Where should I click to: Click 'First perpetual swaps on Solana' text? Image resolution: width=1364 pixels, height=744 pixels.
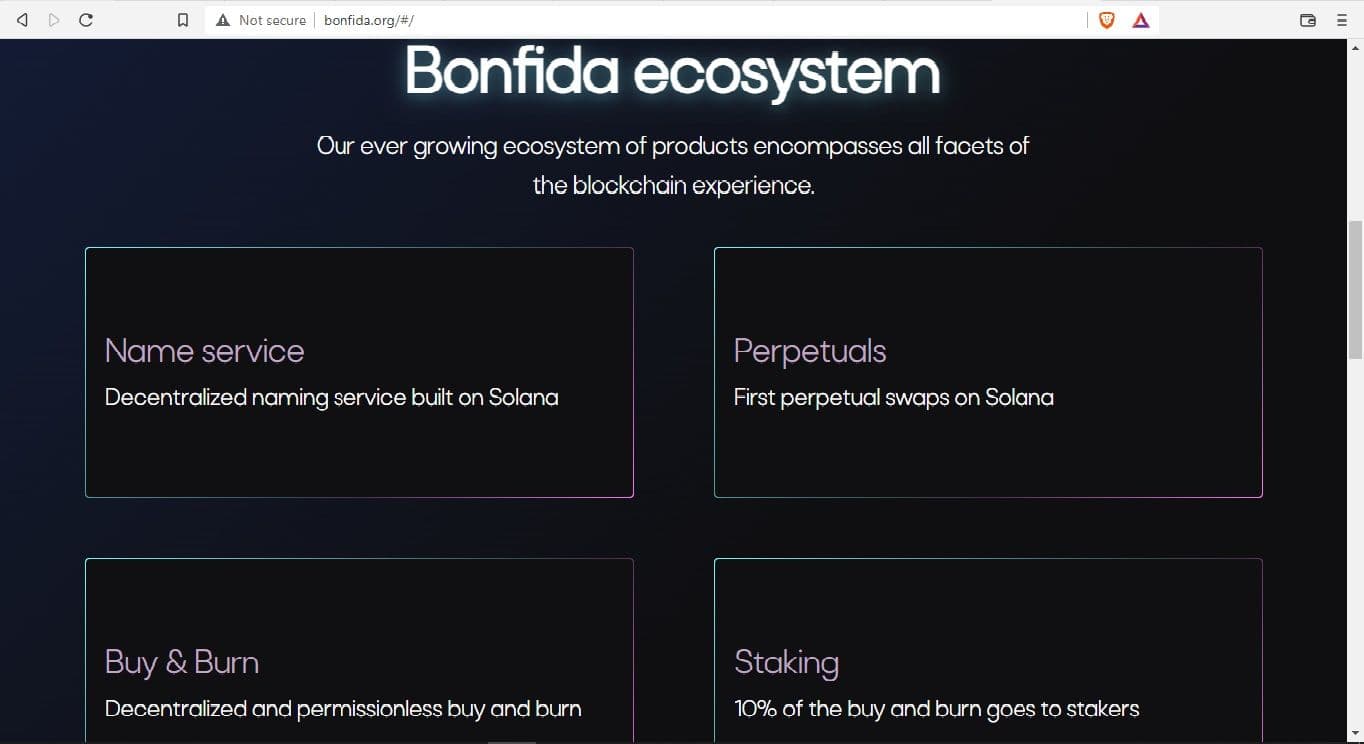coord(893,398)
